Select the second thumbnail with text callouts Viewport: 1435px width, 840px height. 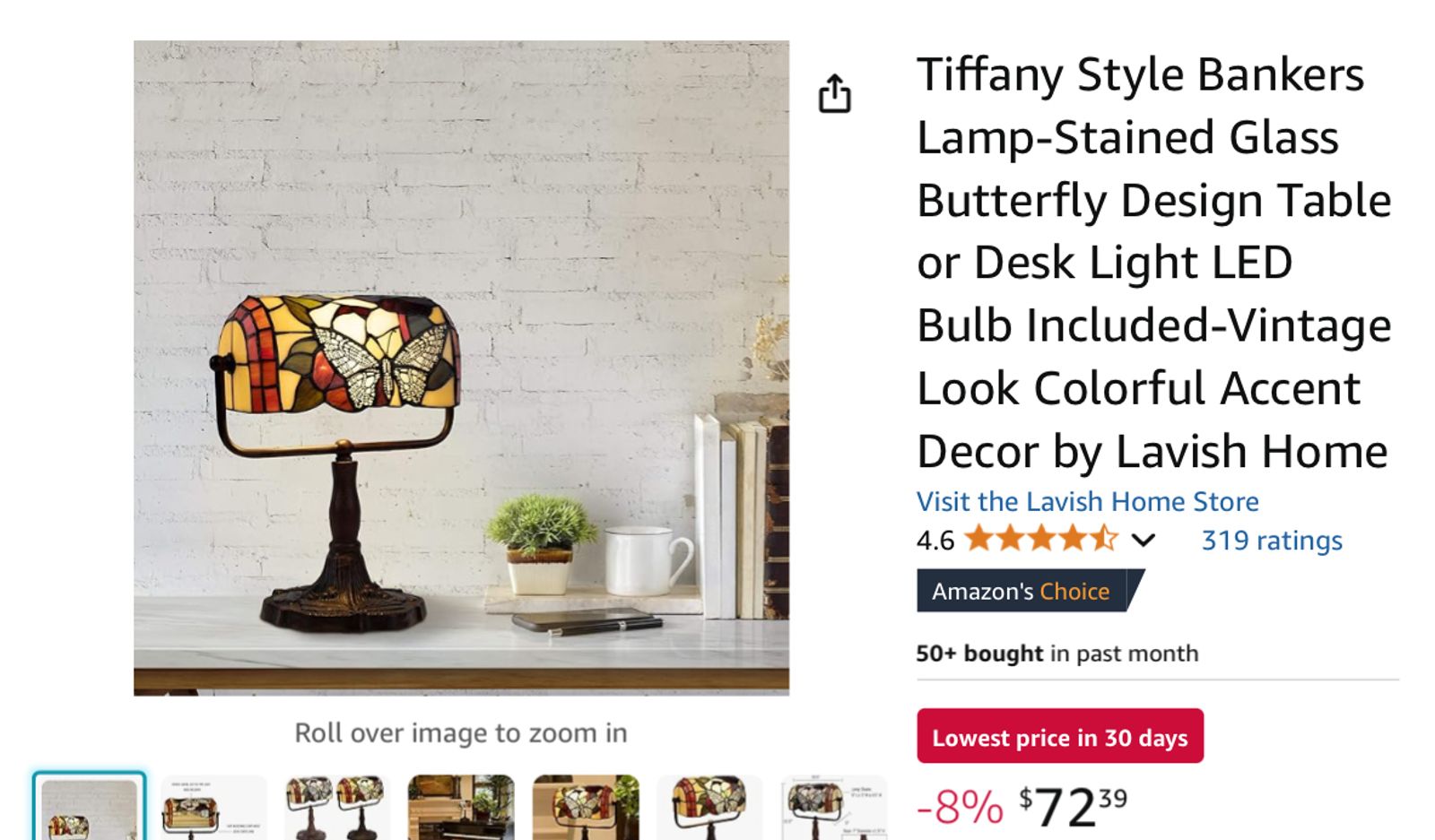(214, 808)
